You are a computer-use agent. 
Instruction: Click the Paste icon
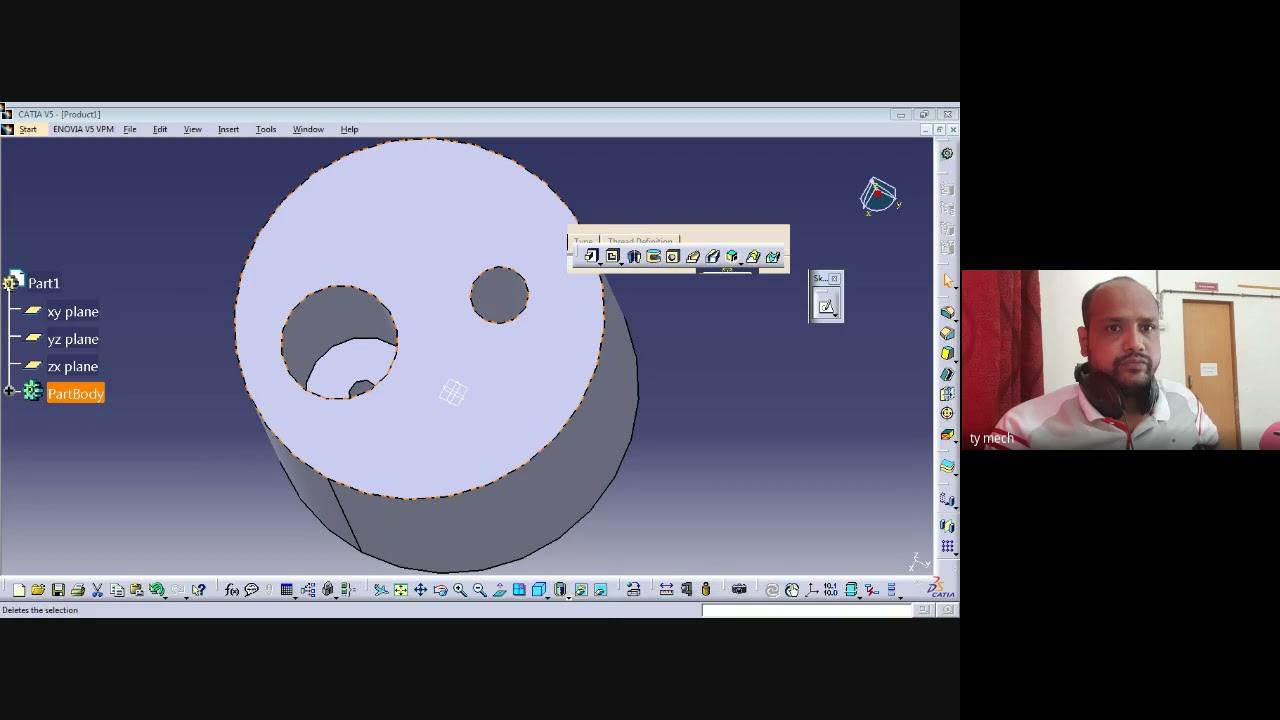tap(137, 590)
